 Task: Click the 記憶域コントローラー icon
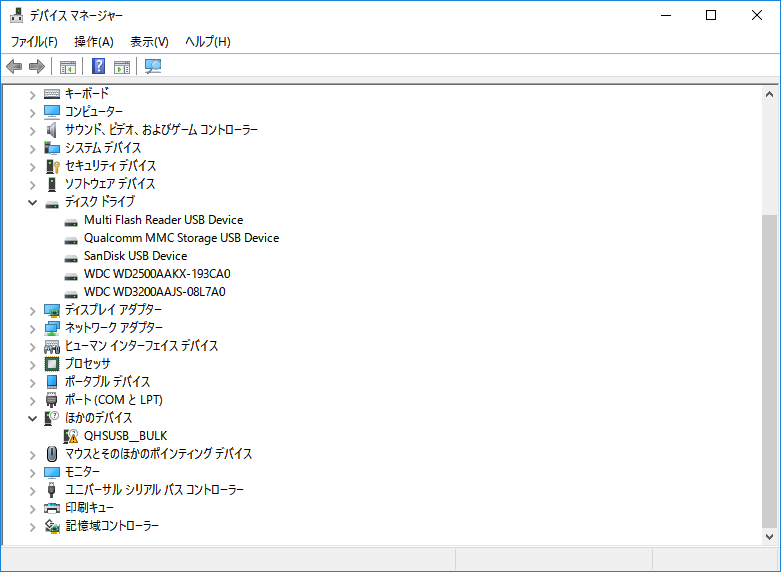(52, 526)
